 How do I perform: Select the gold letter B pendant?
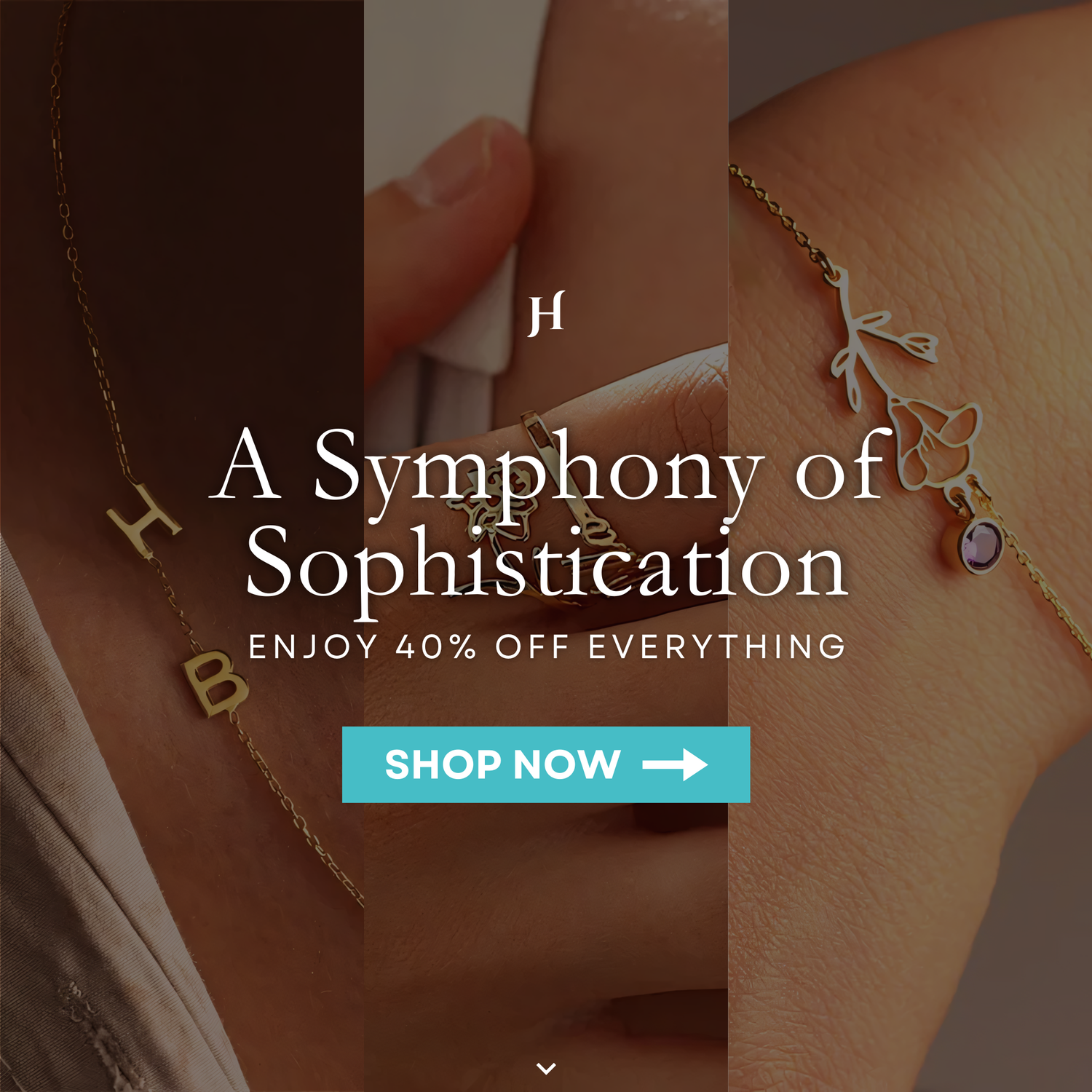[x=215, y=683]
